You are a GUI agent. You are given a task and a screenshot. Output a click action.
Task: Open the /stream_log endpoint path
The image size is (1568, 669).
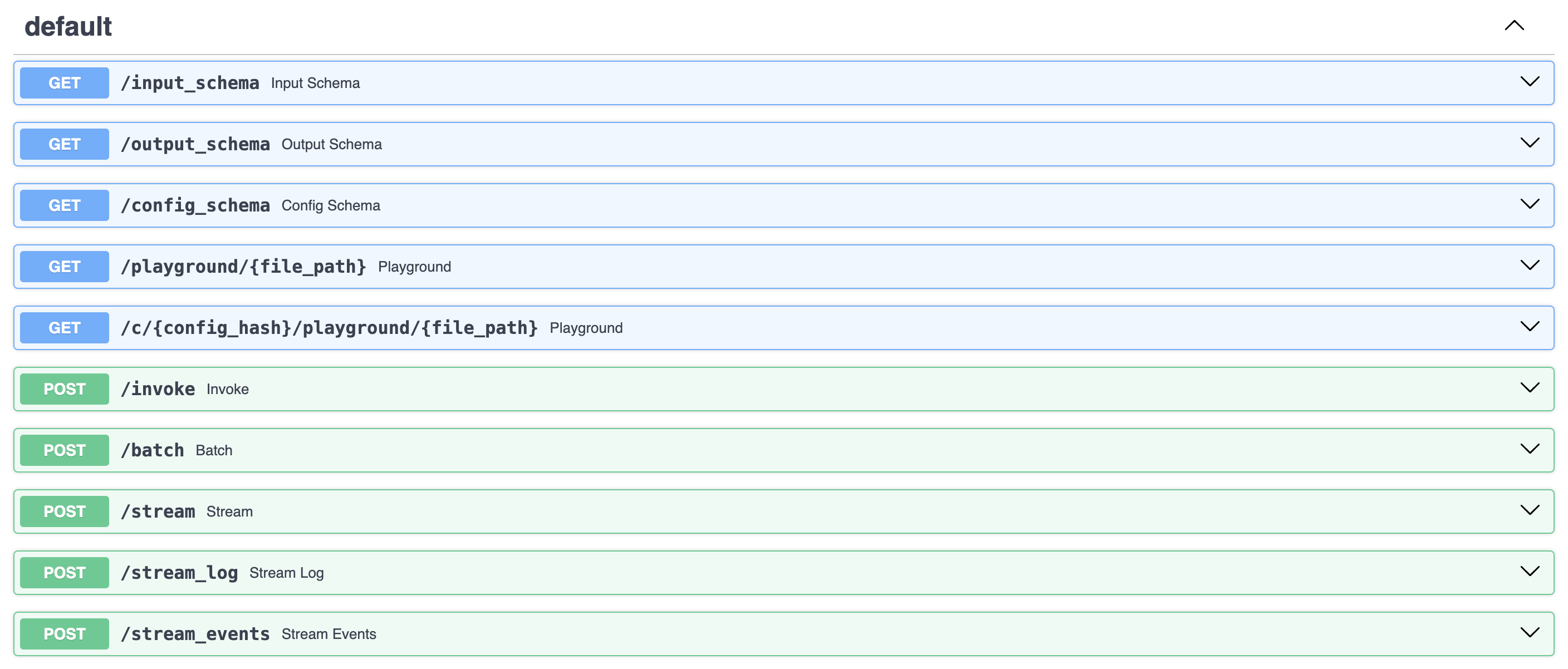coord(179,573)
